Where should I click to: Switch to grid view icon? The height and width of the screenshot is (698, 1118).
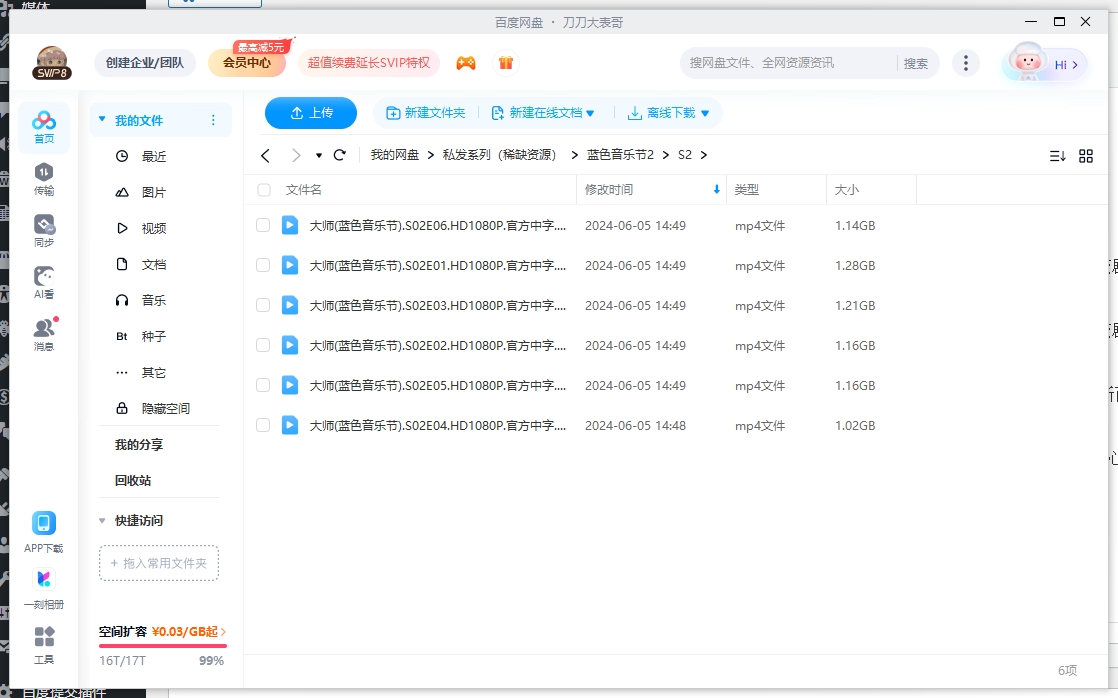click(1086, 156)
